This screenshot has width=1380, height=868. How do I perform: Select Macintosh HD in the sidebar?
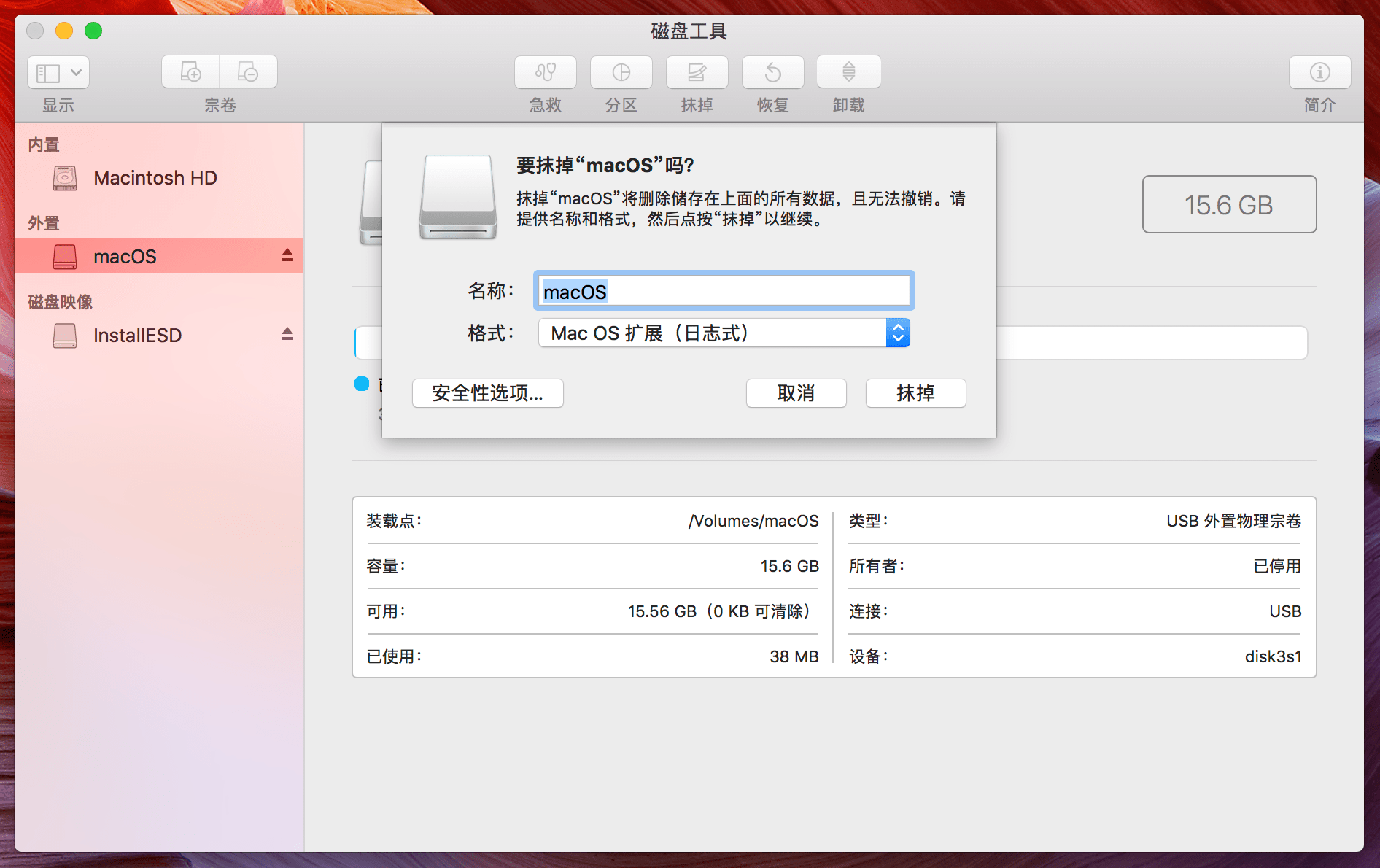[155, 178]
